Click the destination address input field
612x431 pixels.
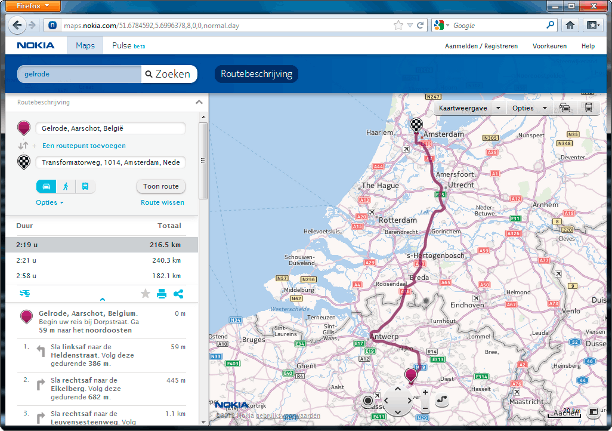(110, 162)
